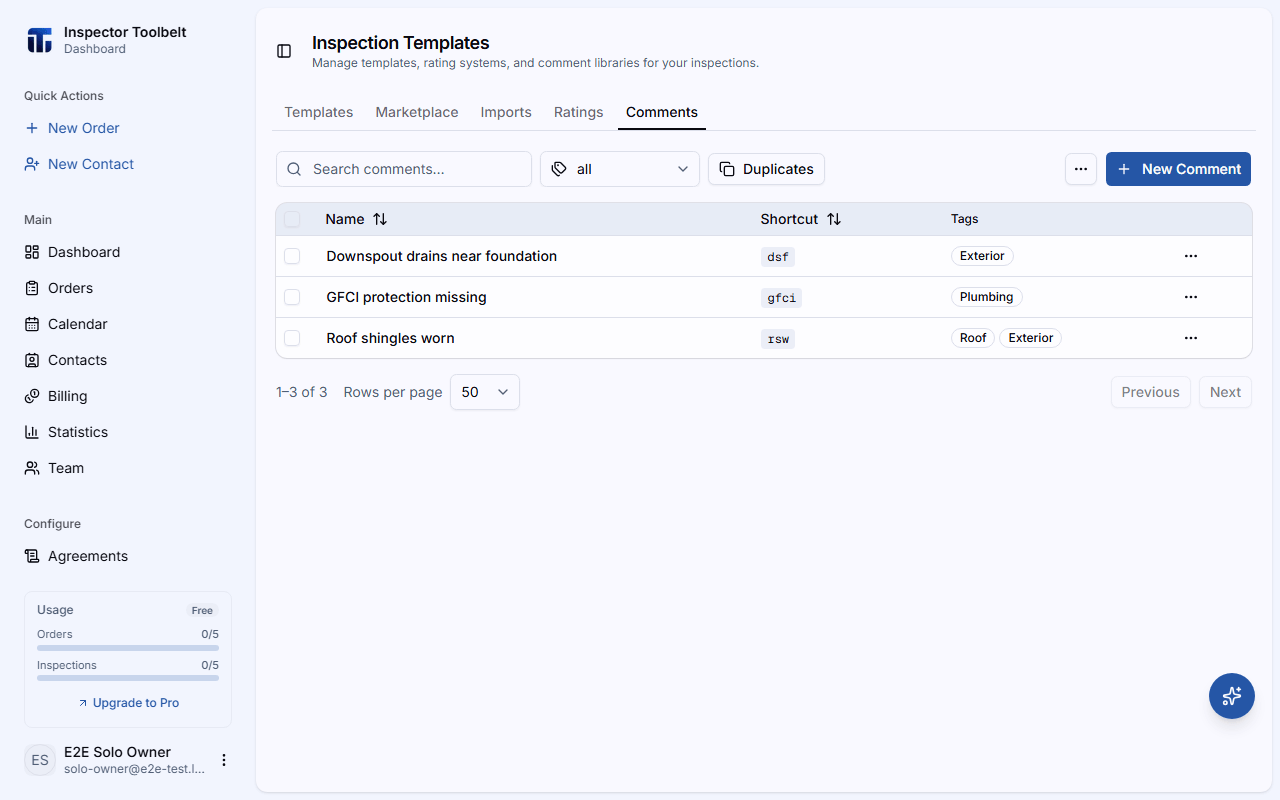Sort by Name column arrows icon

(x=380, y=219)
